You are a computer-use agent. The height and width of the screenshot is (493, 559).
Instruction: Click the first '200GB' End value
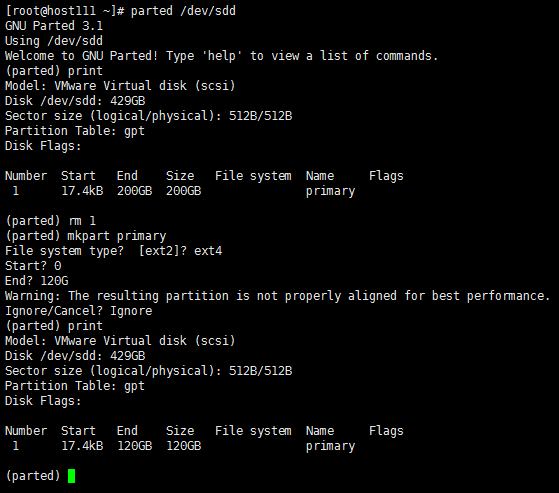(134, 191)
